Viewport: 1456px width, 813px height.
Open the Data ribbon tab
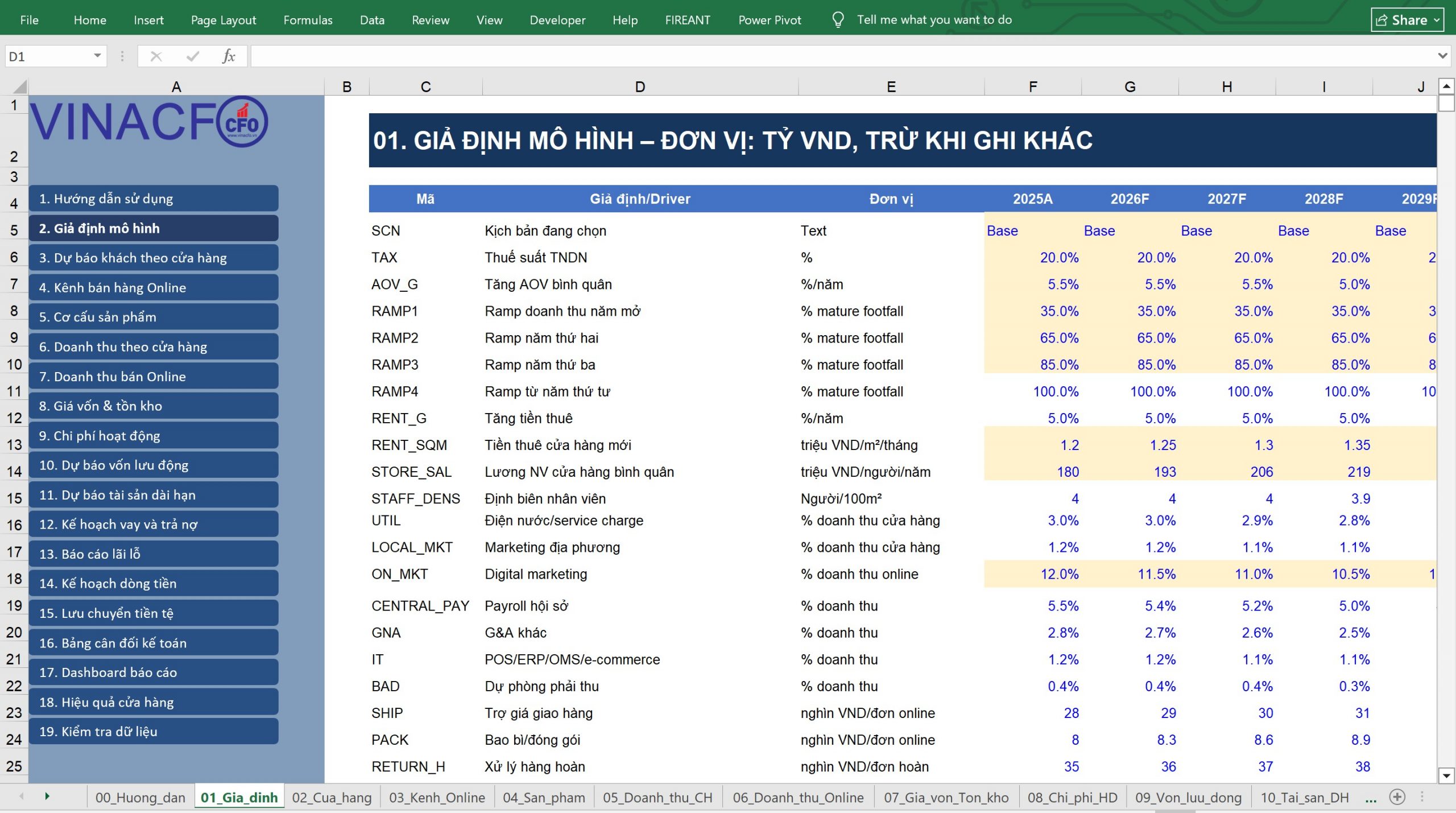coord(372,20)
